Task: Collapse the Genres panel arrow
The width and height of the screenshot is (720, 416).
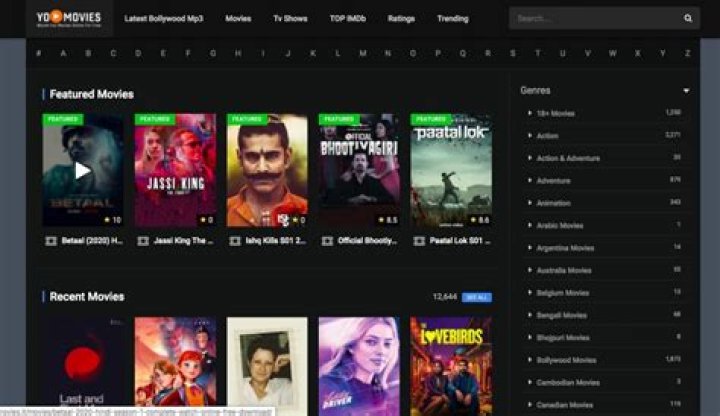Action: [686, 91]
